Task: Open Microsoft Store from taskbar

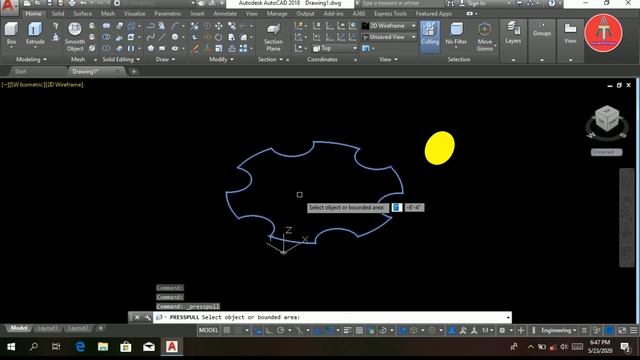Action: coord(126,347)
